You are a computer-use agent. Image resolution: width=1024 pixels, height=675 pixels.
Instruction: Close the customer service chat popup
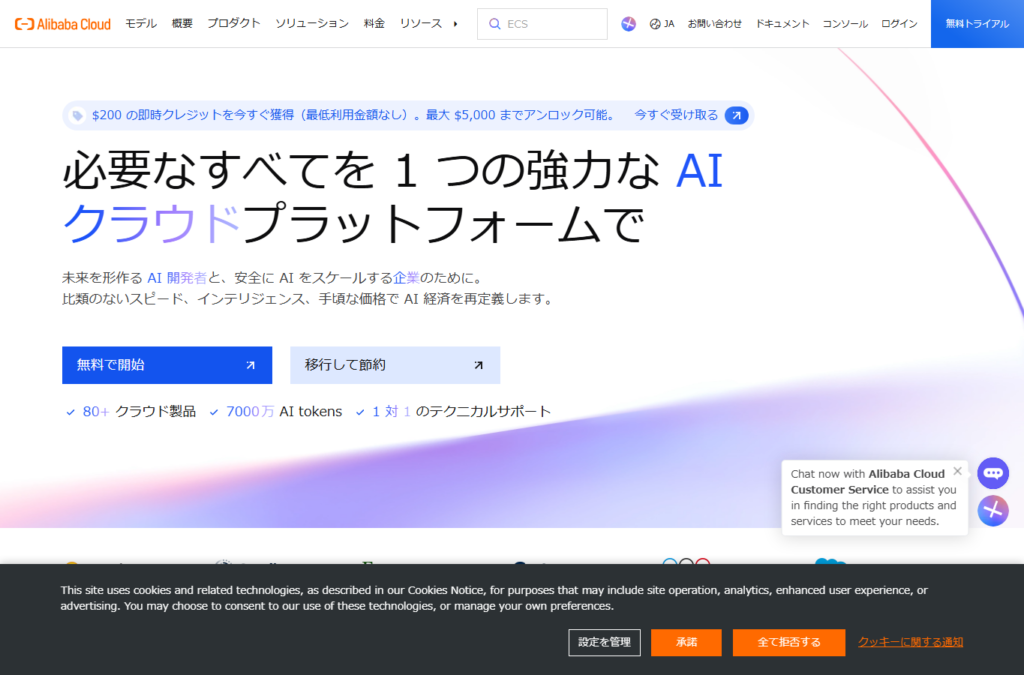click(x=957, y=471)
